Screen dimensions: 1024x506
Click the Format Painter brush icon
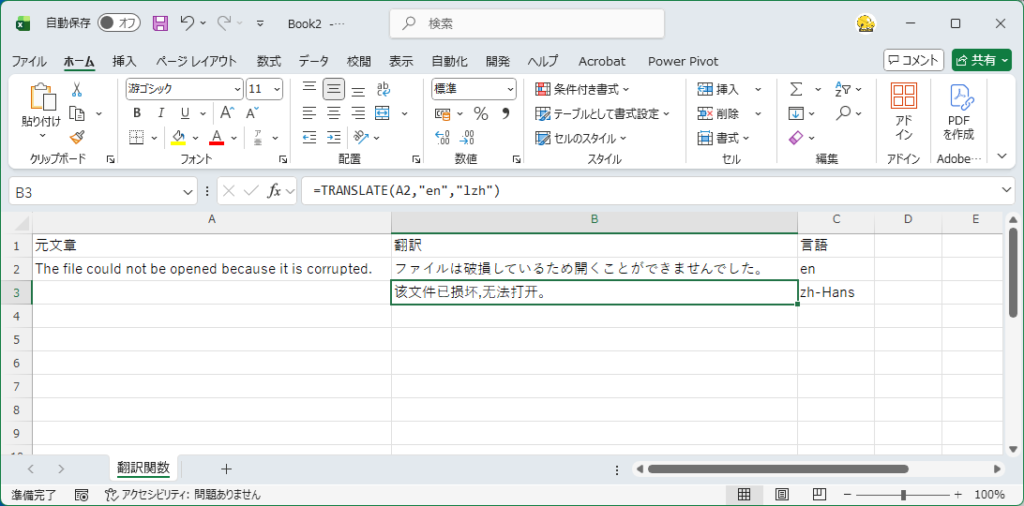[76, 137]
